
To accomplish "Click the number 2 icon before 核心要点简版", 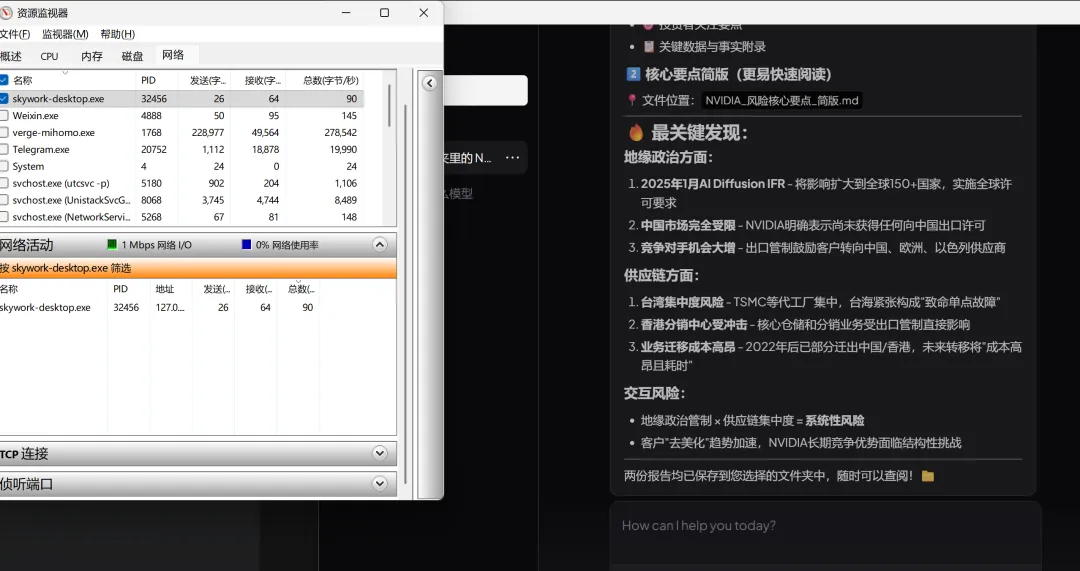I will click(x=632, y=74).
